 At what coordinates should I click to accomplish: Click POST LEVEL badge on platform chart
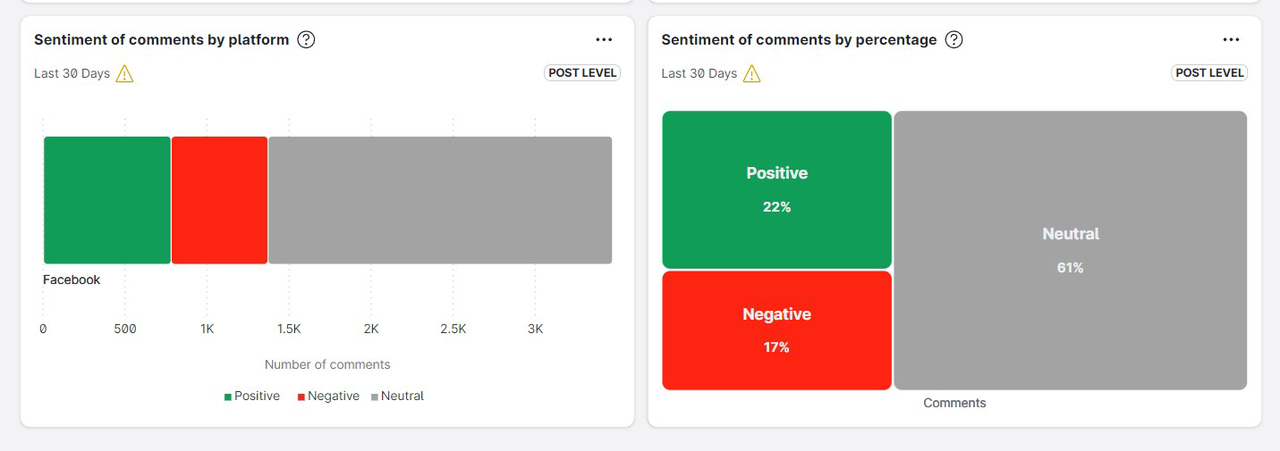(x=582, y=73)
